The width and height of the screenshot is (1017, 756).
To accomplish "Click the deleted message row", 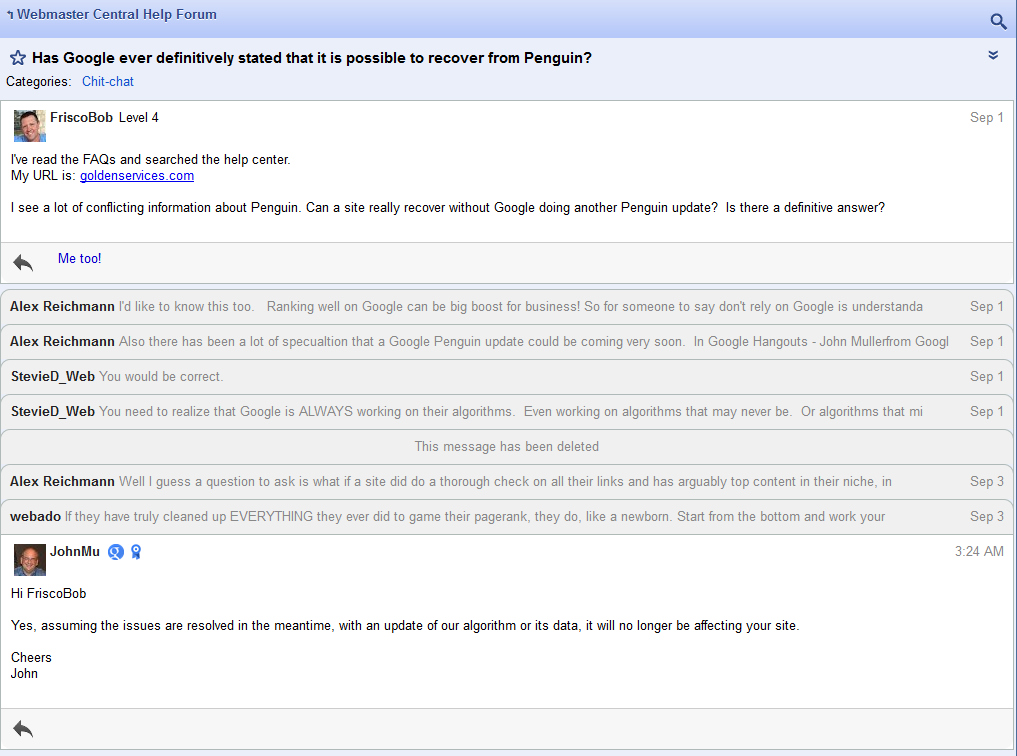I will 507,447.
